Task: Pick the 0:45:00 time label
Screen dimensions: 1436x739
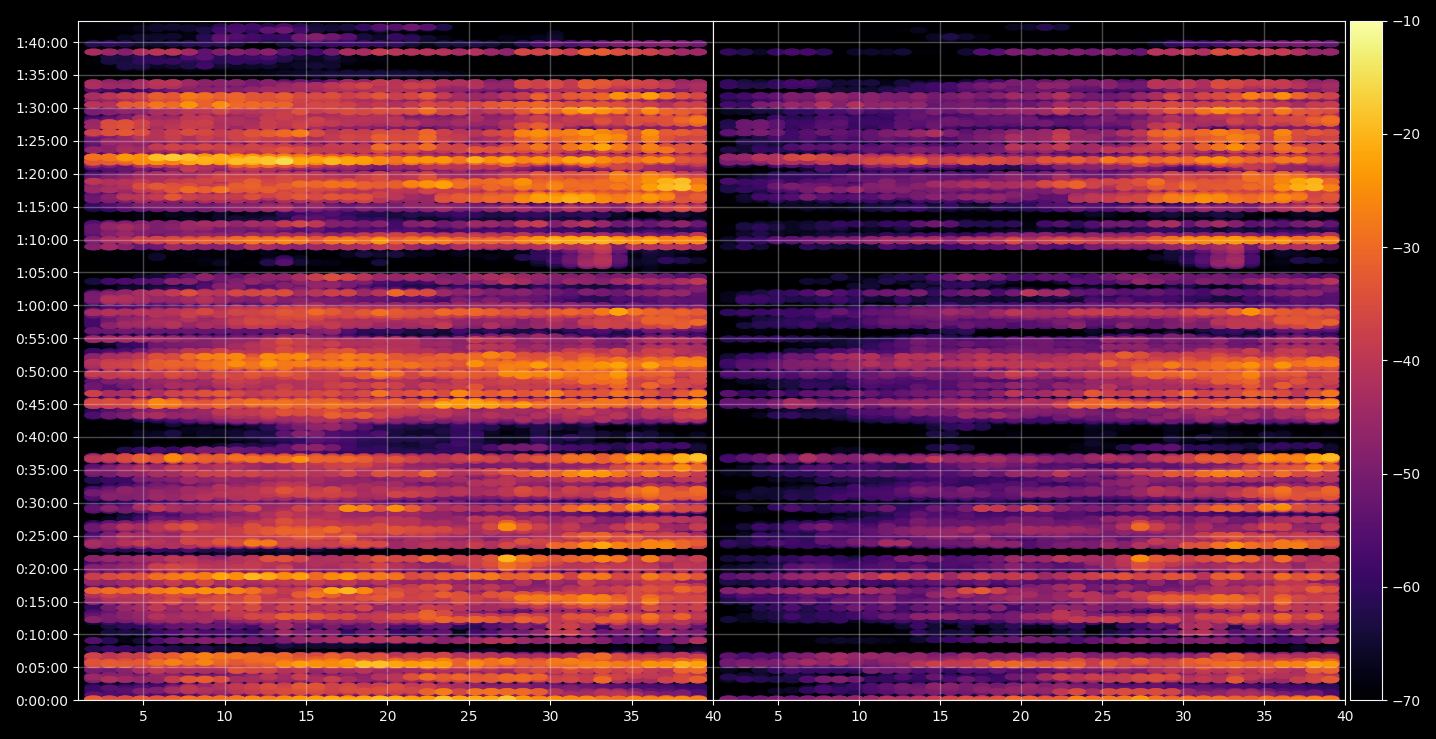Action: (42, 405)
